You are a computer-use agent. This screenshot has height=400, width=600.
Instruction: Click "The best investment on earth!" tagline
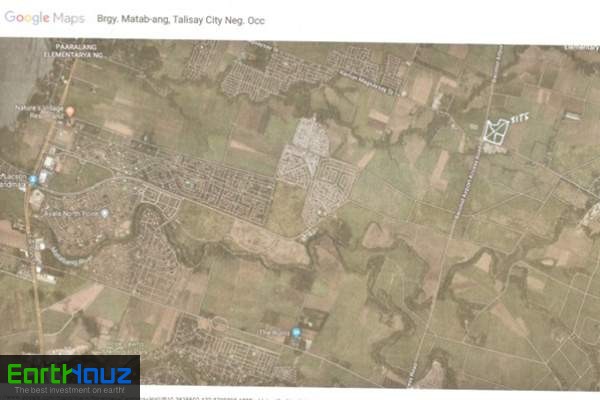pyautogui.click(x=70, y=390)
